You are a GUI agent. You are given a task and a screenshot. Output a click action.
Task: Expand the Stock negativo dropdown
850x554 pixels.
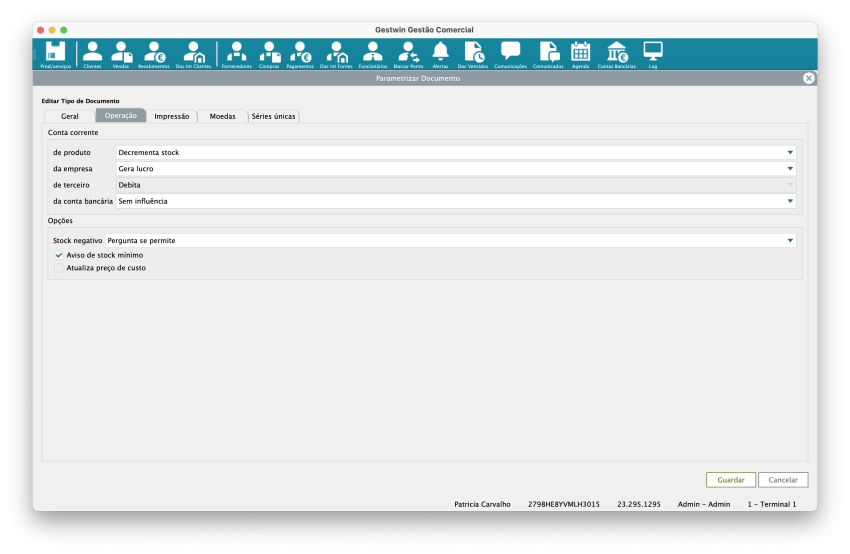tap(789, 241)
